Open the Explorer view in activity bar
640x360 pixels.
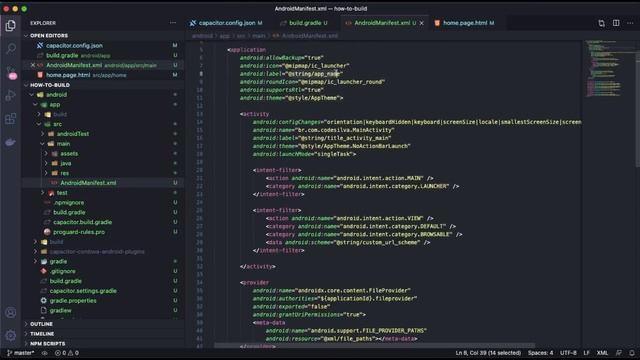(x=11, y=25)
